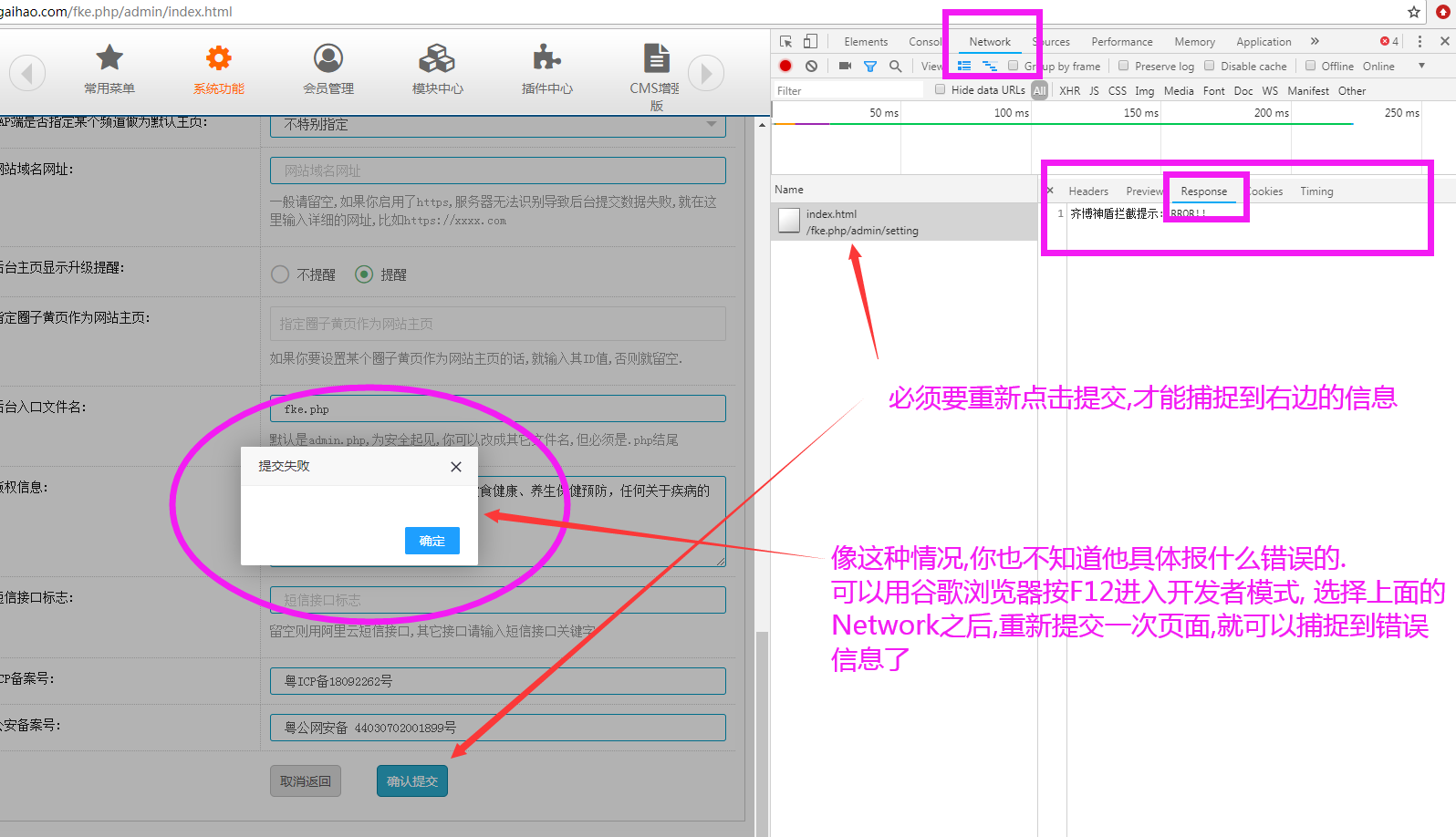Click the red record network button
This screenshot has height=837, width=1456.
tap(785, 67)
